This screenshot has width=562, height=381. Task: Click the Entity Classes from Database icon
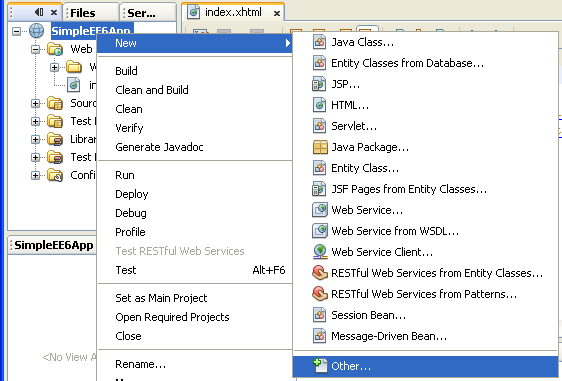(x=319, y=63)
